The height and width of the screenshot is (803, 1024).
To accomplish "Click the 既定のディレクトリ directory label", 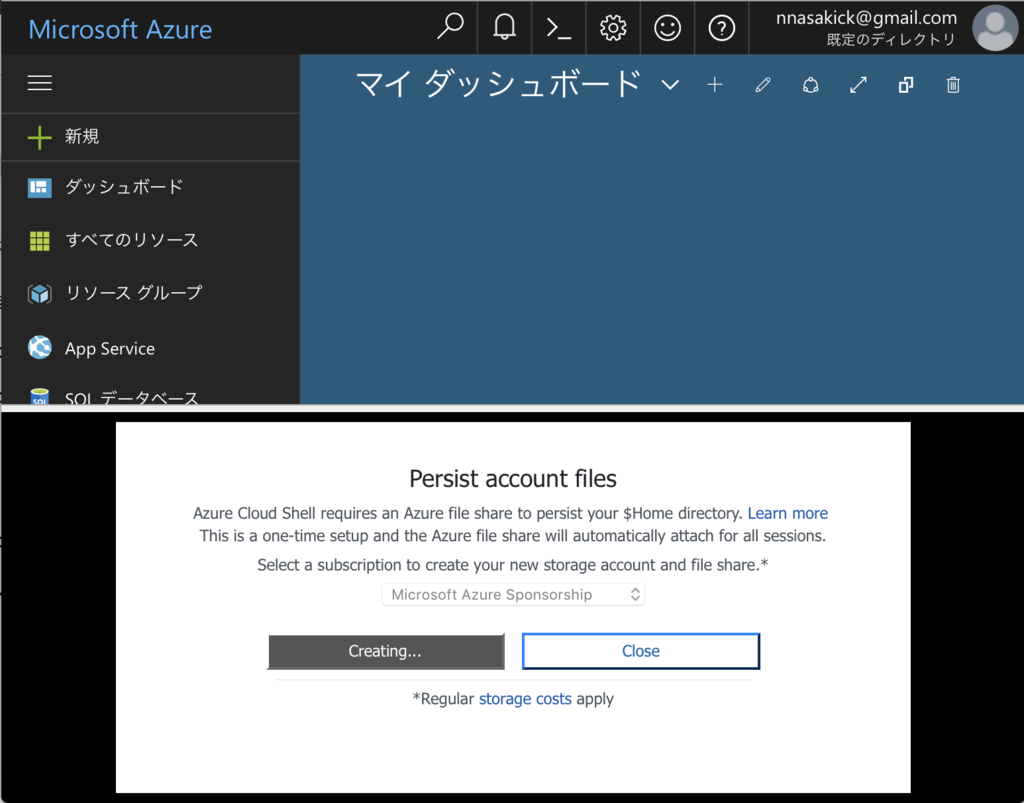I will pyautogui.click(x=891, y=40).
